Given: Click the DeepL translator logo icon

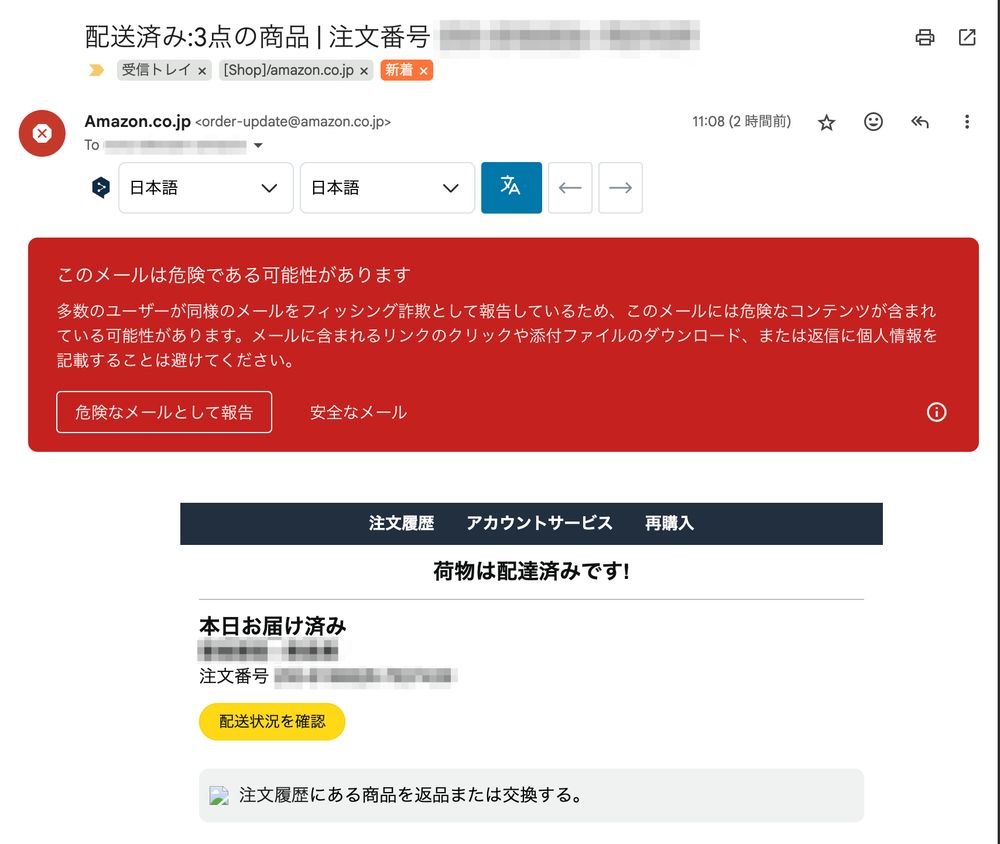Looking at the screenshot, I should [100, 188].
